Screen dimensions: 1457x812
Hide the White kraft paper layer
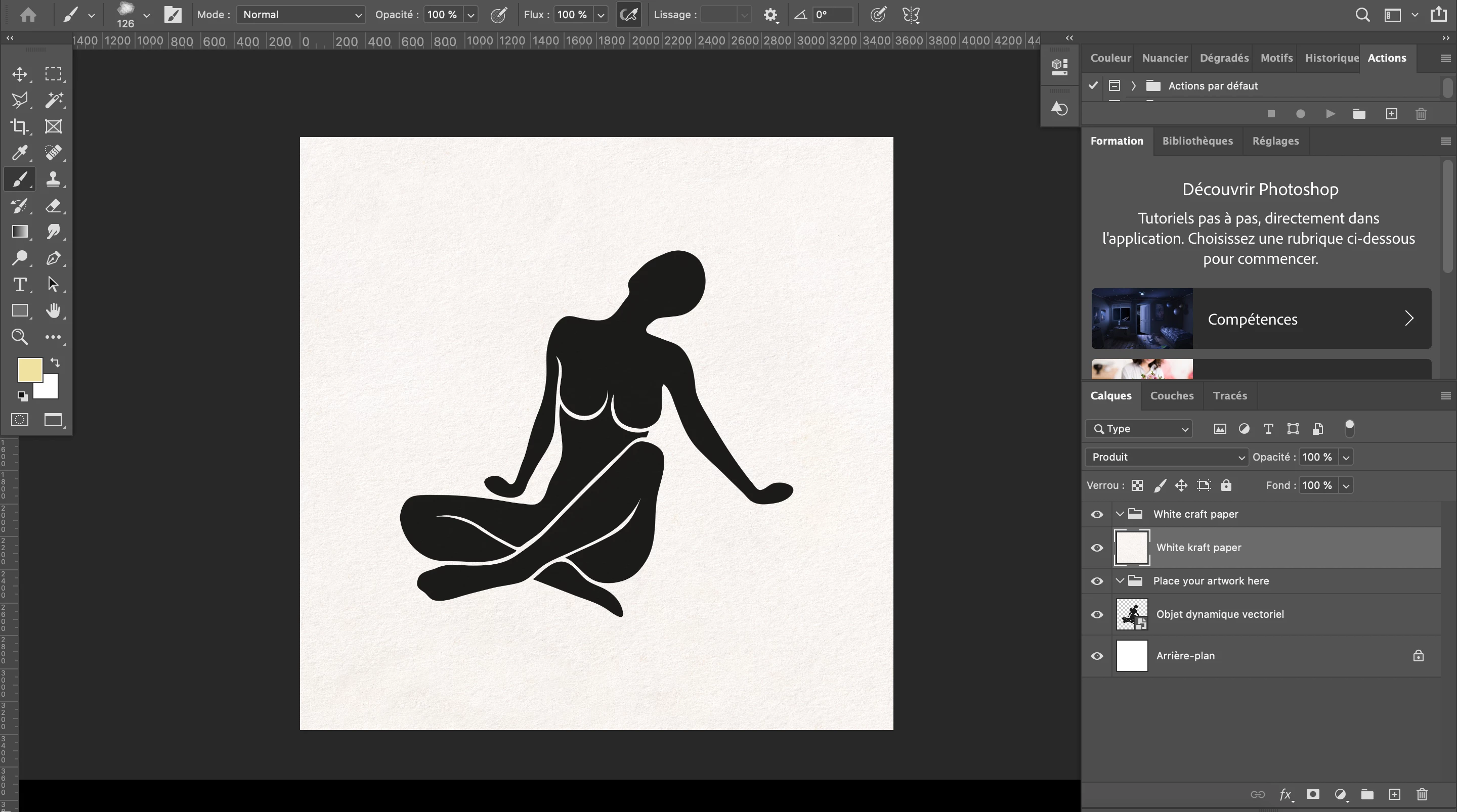(x=1097, y=548)
